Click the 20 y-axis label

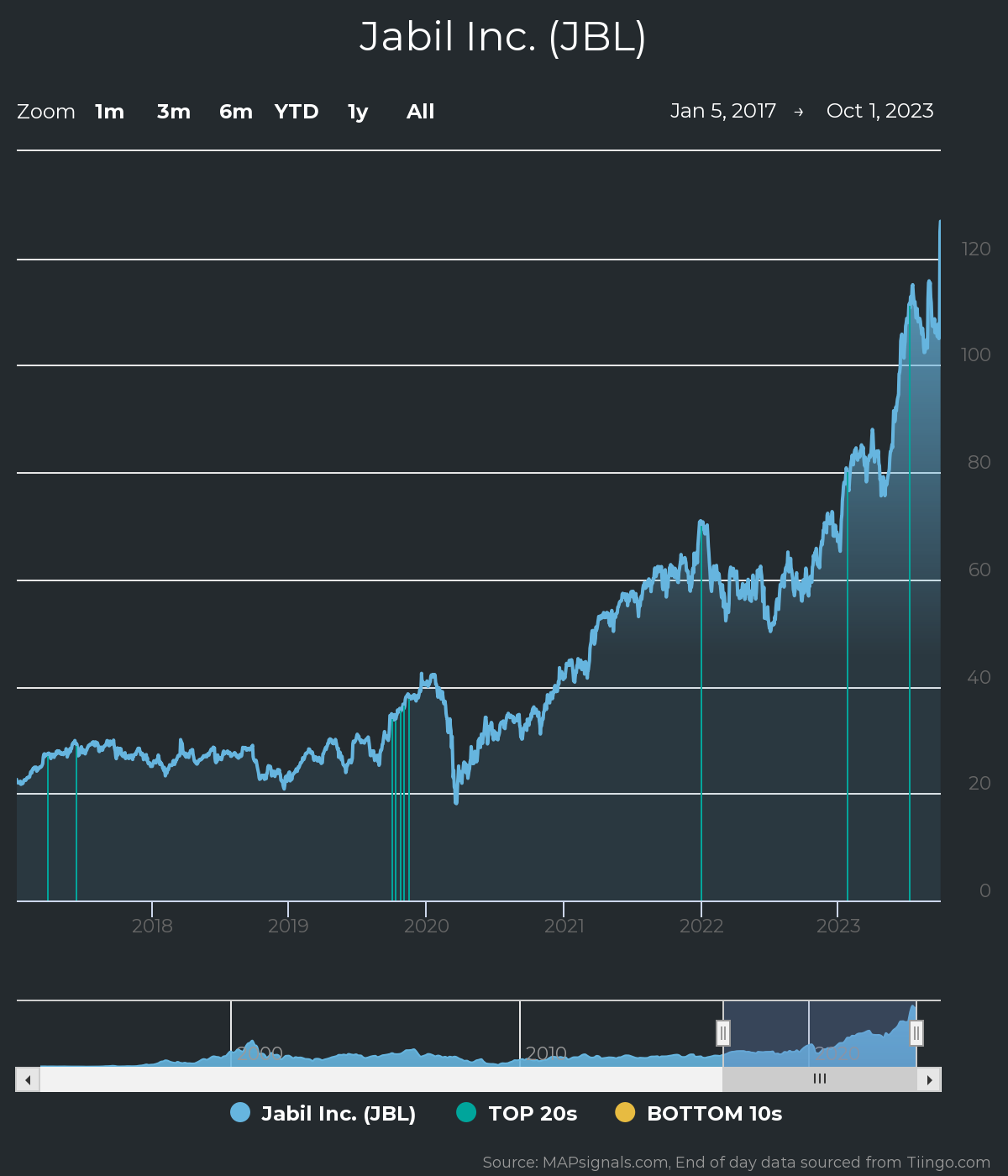(x=979, y=783)
